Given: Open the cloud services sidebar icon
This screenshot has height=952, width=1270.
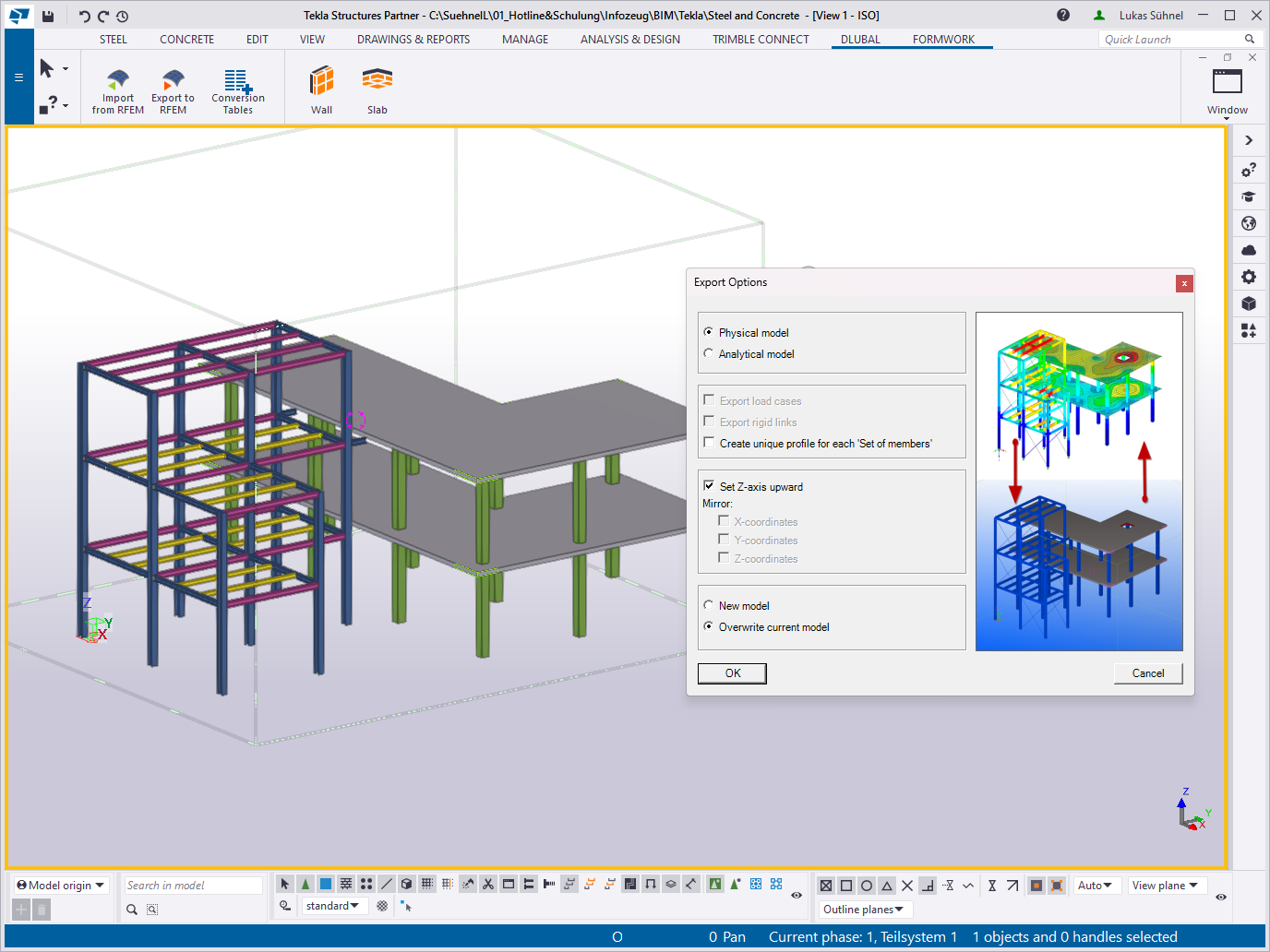Looking at the screenshot, I should pyautogui.click(x=1249, y=250).
